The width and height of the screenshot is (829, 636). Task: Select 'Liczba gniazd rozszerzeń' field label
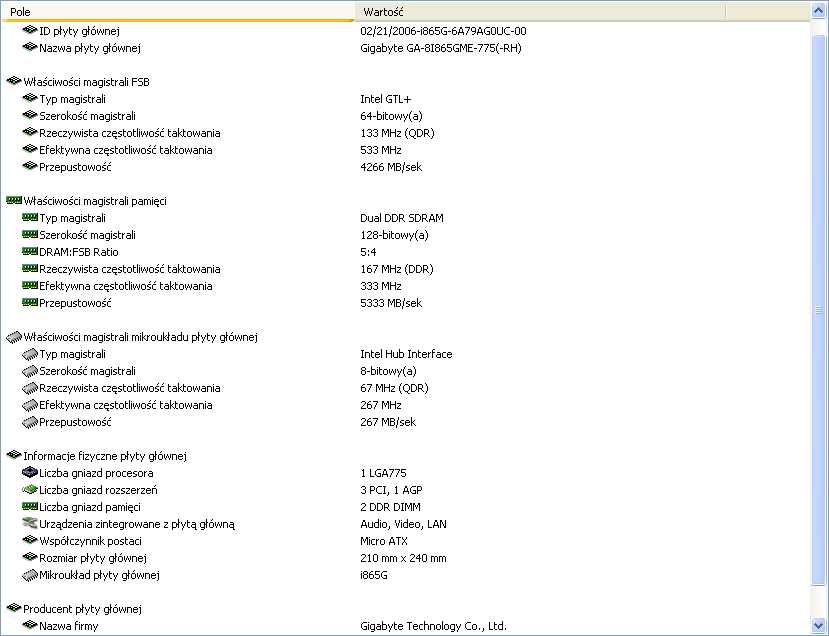point(98,490)
